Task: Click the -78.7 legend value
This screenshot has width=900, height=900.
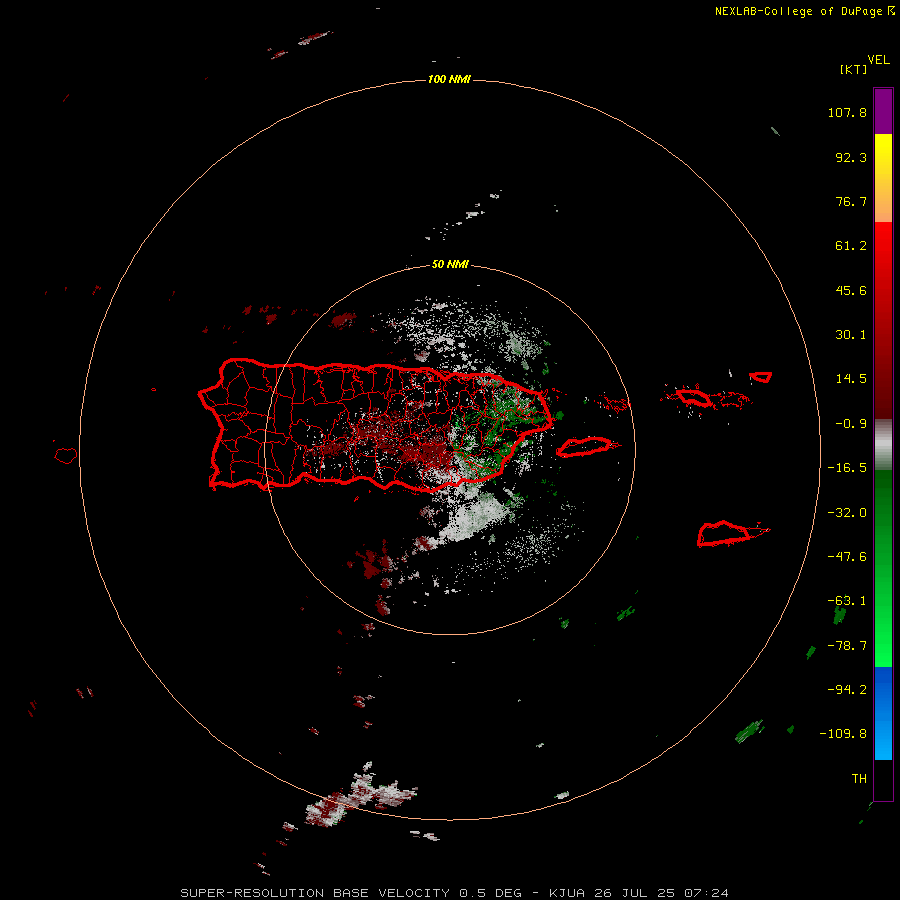Action: coord(847,646)
